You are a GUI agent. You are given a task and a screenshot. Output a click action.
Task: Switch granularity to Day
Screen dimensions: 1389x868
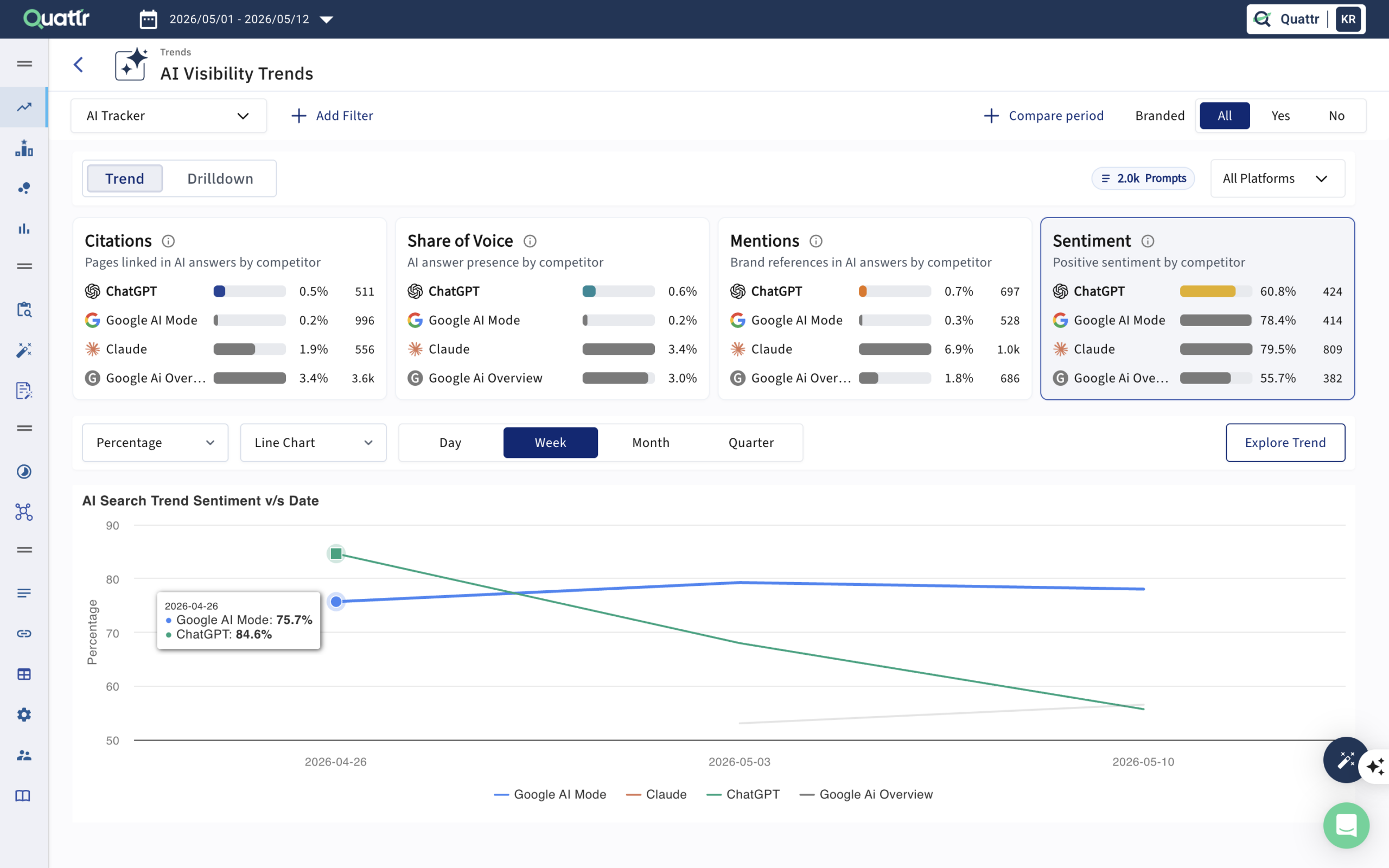point(450,443)
